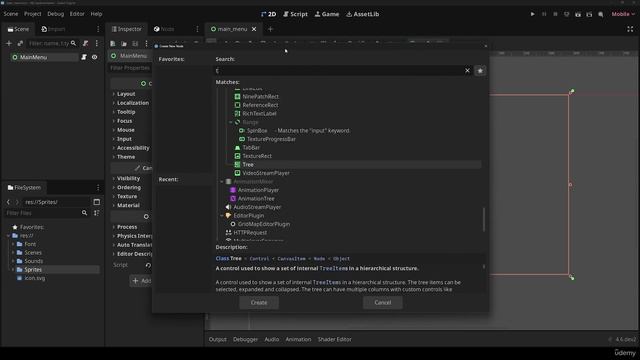Expand Sounds folder in FileSystem

[x=13, y=261]
